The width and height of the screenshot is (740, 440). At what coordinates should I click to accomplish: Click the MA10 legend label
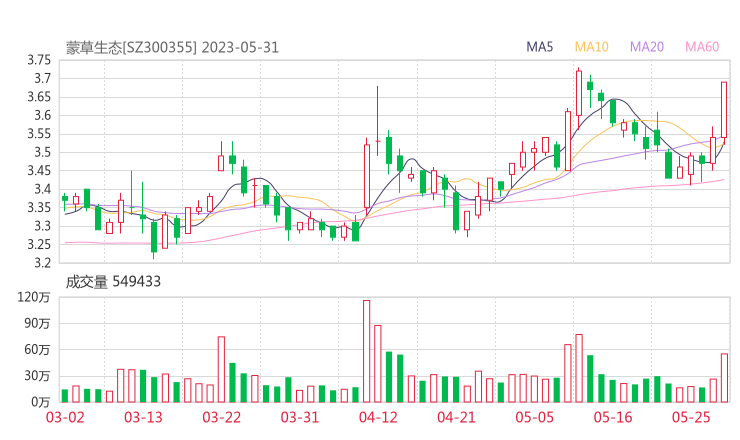[x=591, y=47]
